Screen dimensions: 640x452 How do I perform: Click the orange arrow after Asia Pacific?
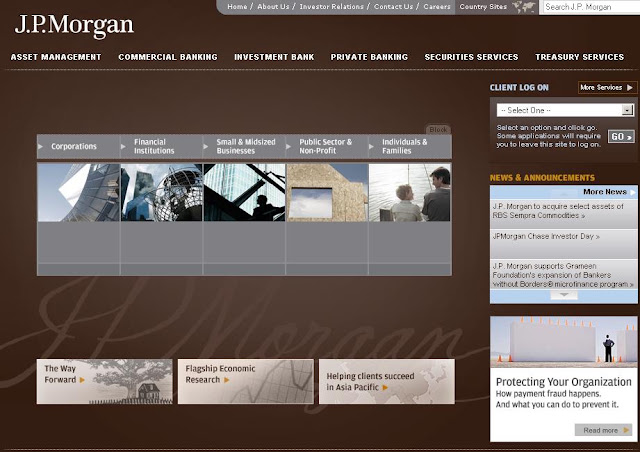385,387
